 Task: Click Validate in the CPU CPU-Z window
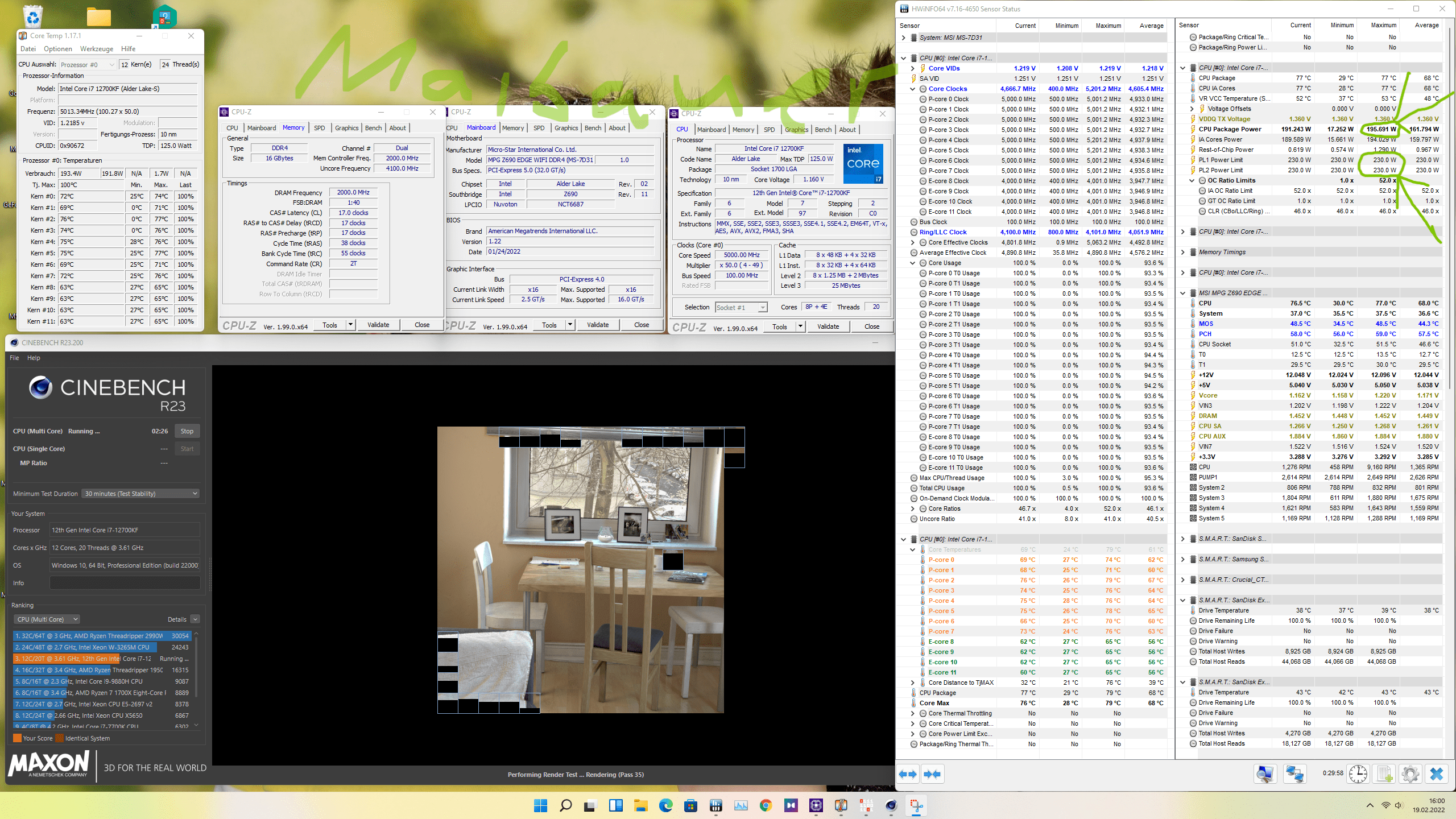coord(828,326)
